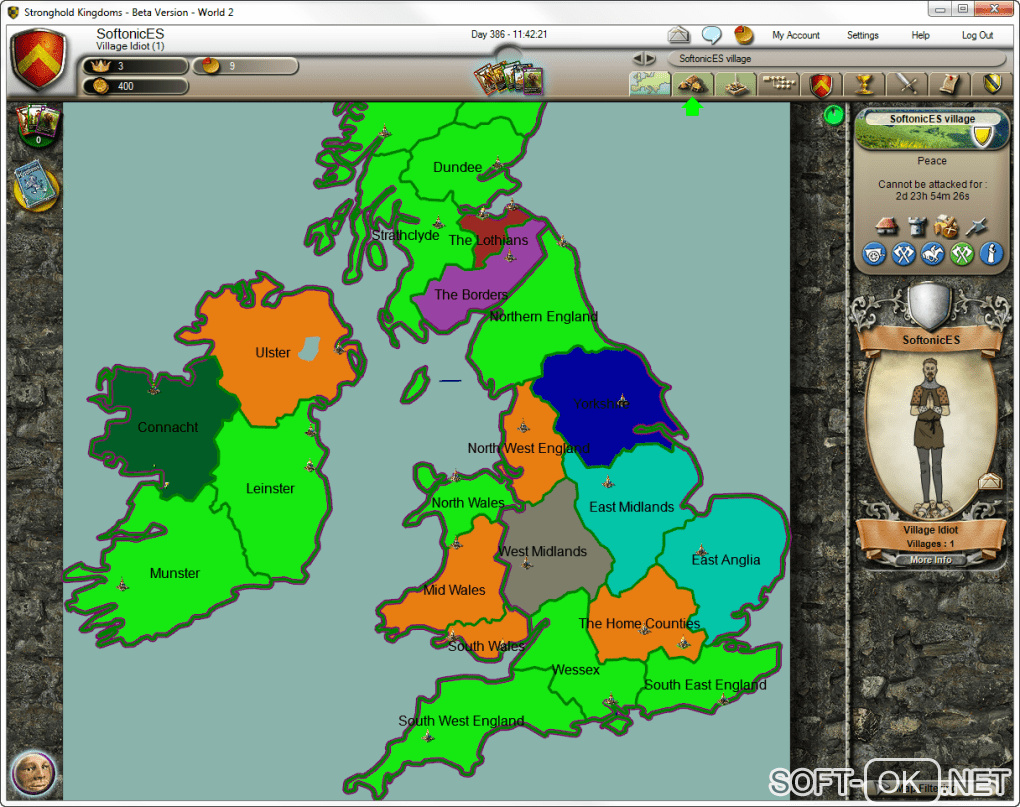1020x807 pixels.
Task: Click the faith points counter showing 9
Action: (245, 66)
